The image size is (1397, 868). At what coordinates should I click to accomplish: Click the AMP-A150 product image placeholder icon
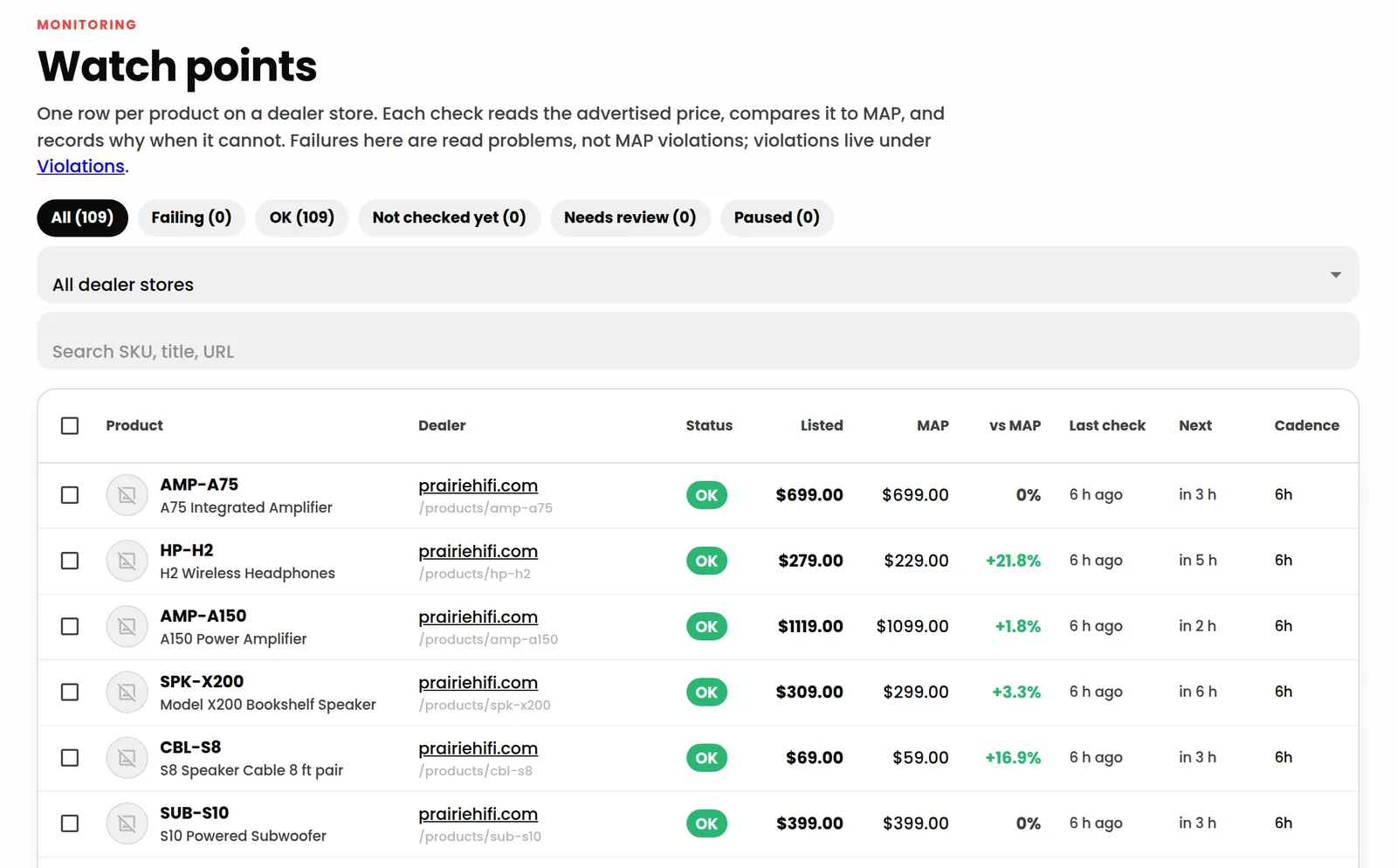127,626
